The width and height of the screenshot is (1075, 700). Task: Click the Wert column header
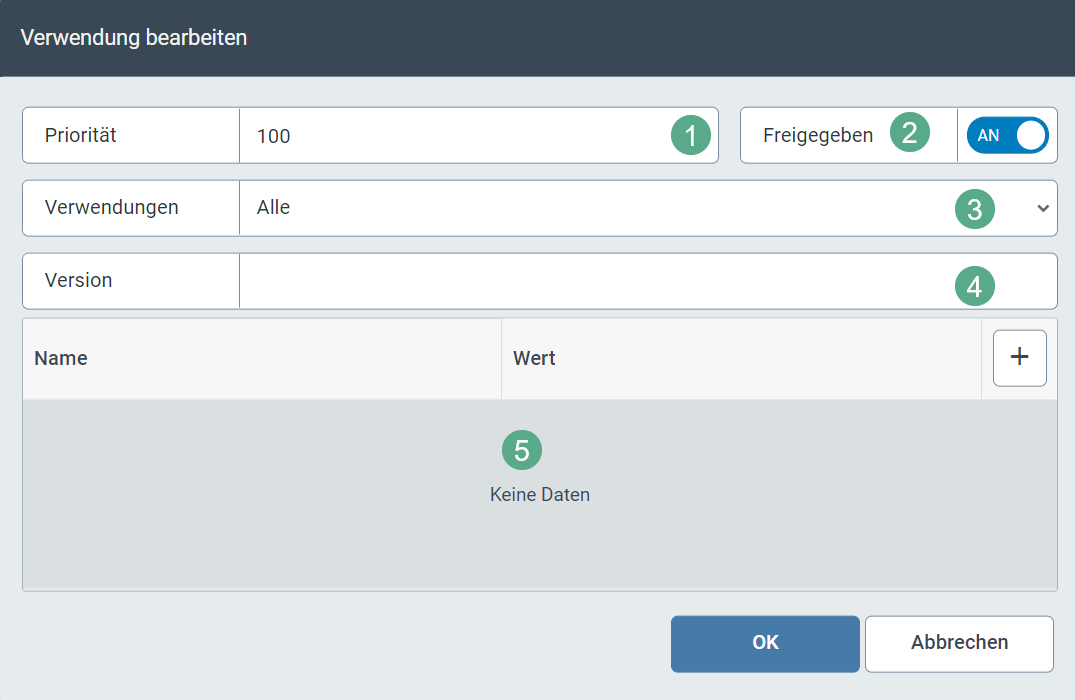click(534, 358)
